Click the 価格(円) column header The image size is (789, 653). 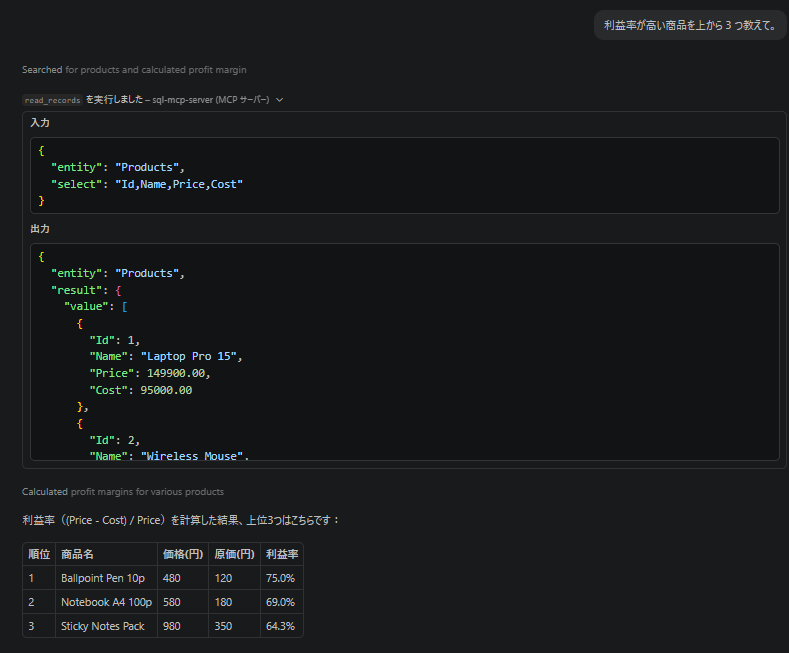coord(183,554)
